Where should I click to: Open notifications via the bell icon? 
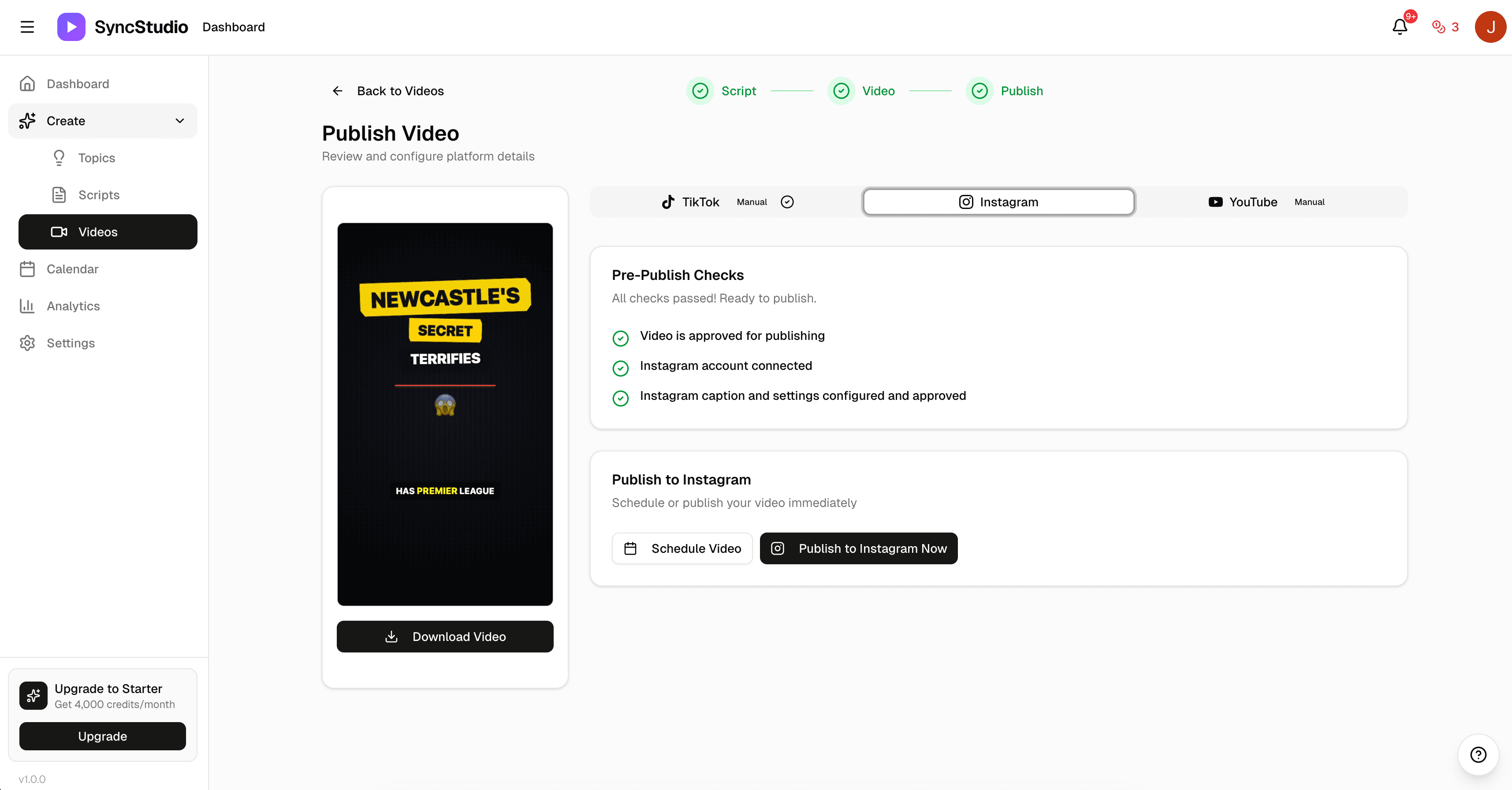1400,26
